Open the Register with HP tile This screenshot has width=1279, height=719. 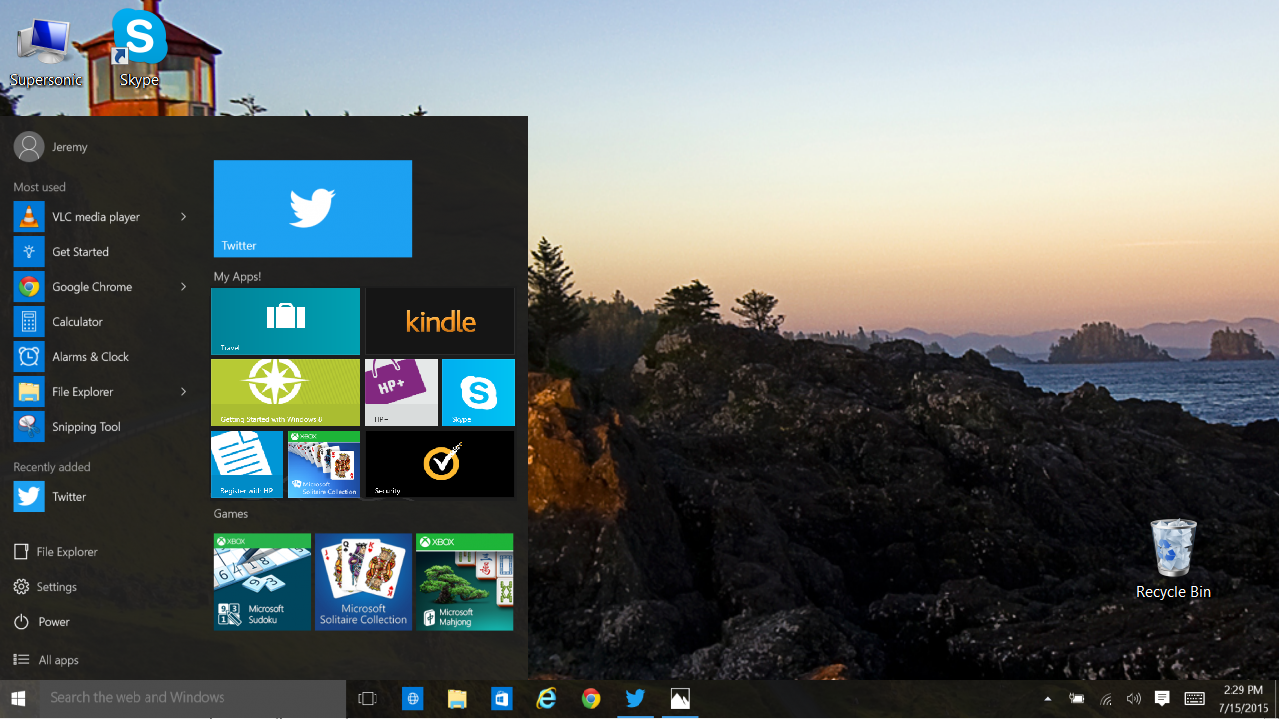(x=247, y=464)
